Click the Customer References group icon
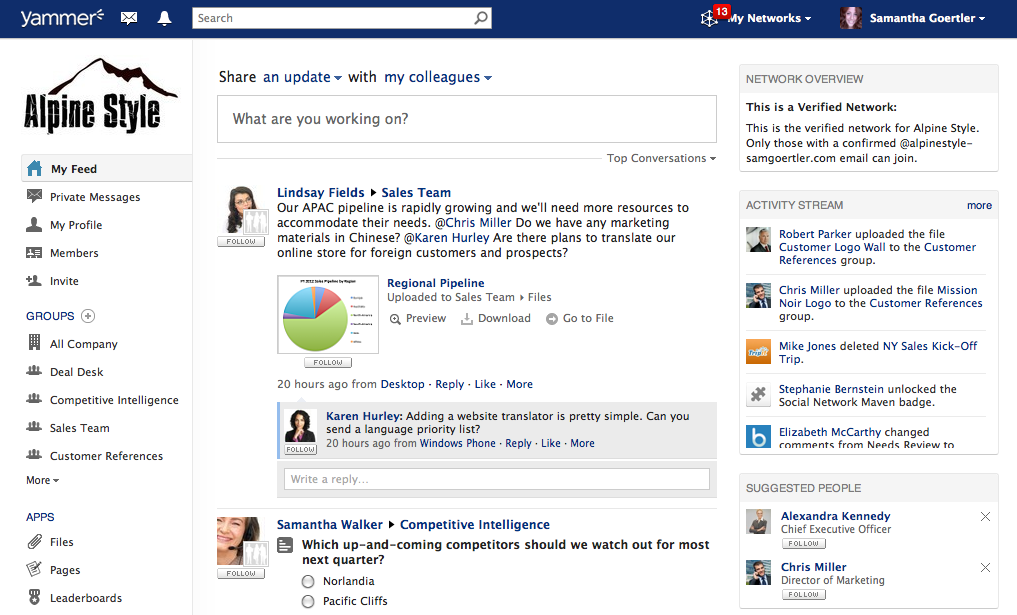Image resolution: width=1017 pixels, height=615 pixels. [x=34, y=454]
